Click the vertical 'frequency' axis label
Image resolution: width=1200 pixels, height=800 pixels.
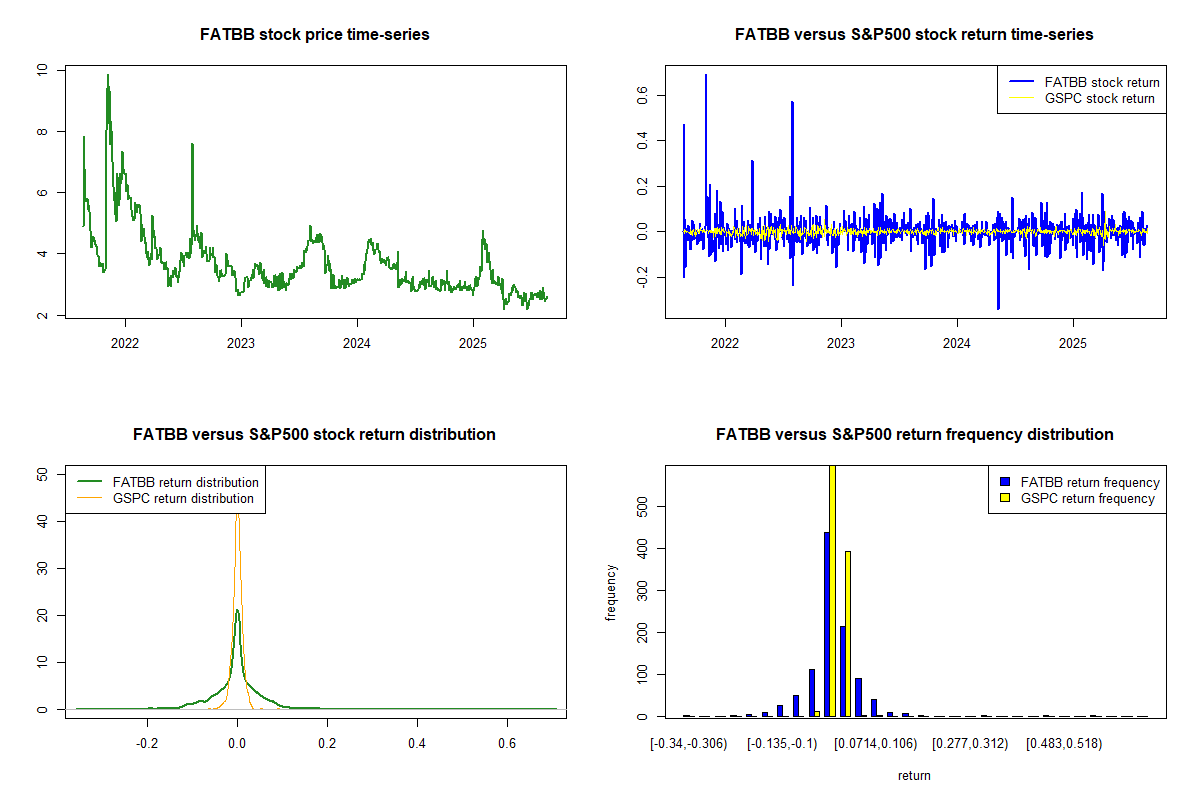[x=611, y=593]
